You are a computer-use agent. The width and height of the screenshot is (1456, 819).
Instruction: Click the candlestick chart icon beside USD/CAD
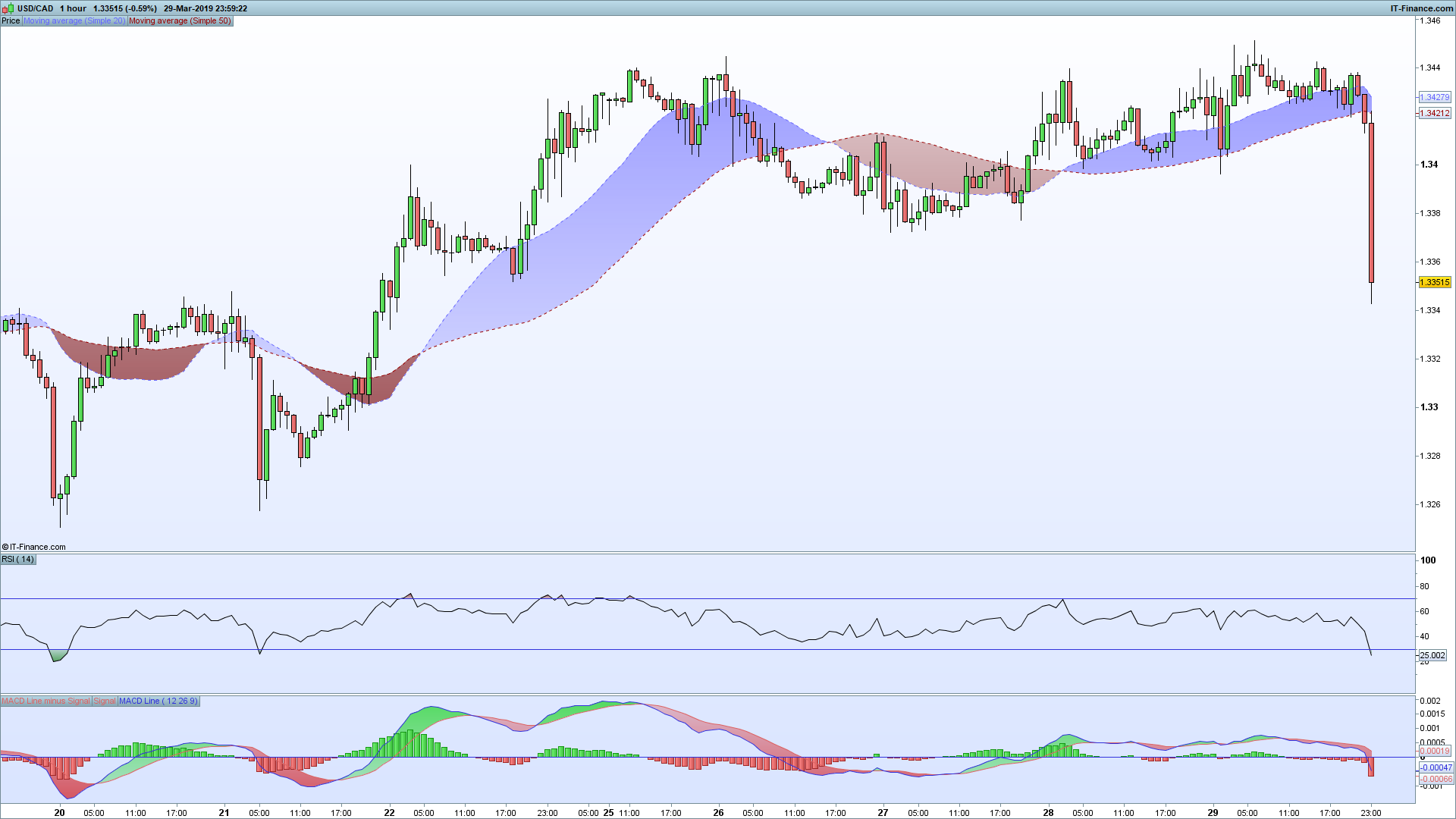coord(8,8)
